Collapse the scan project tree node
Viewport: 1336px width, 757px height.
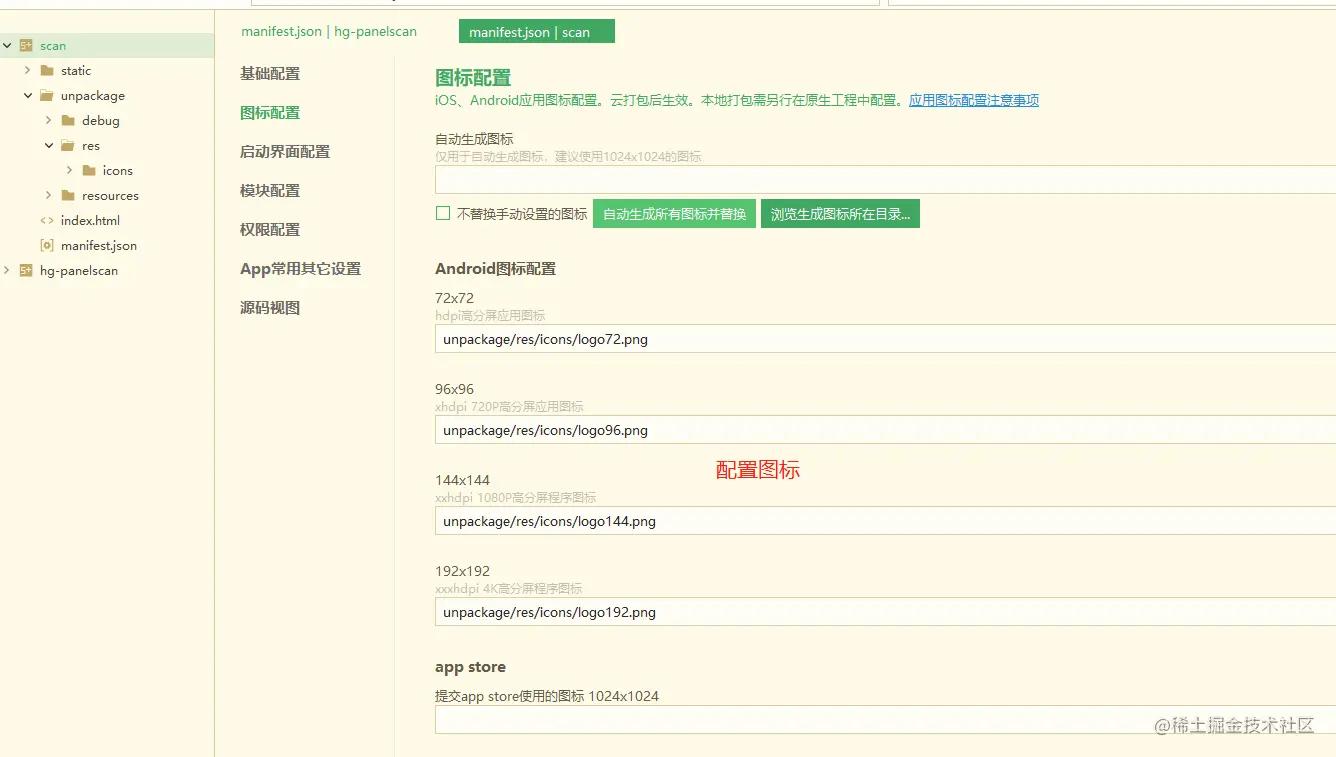click(7, 46)
